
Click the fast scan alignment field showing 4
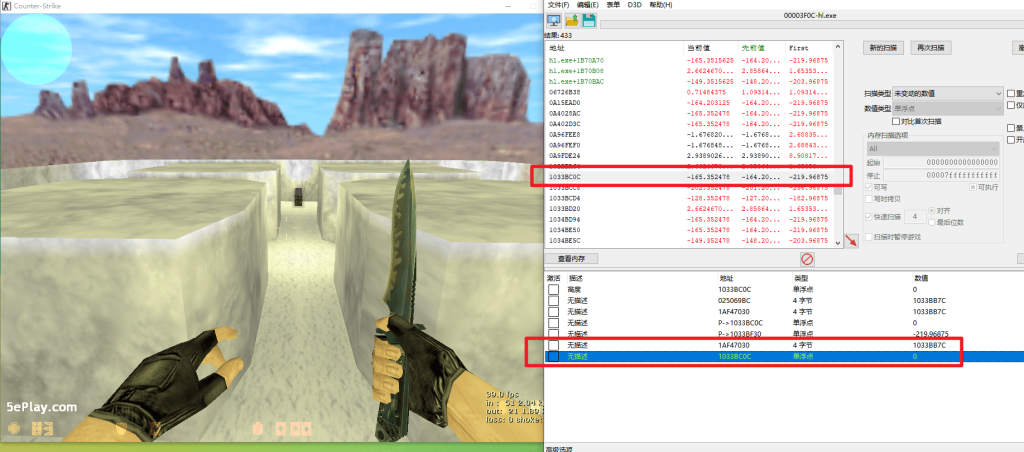914,216
